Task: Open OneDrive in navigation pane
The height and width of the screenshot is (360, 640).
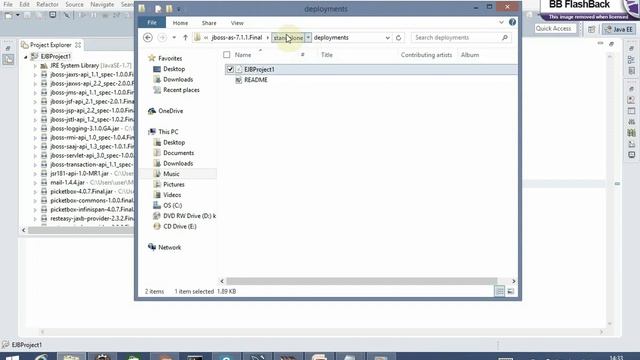Action: (171, 111)
